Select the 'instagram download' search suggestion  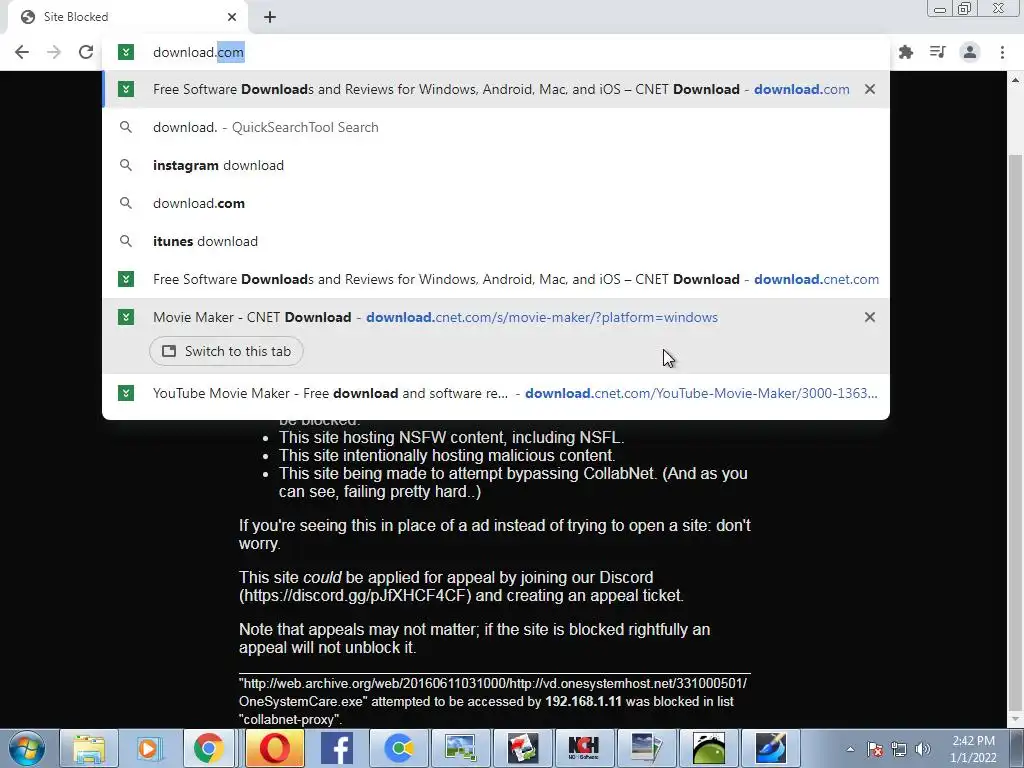[496, 165]
